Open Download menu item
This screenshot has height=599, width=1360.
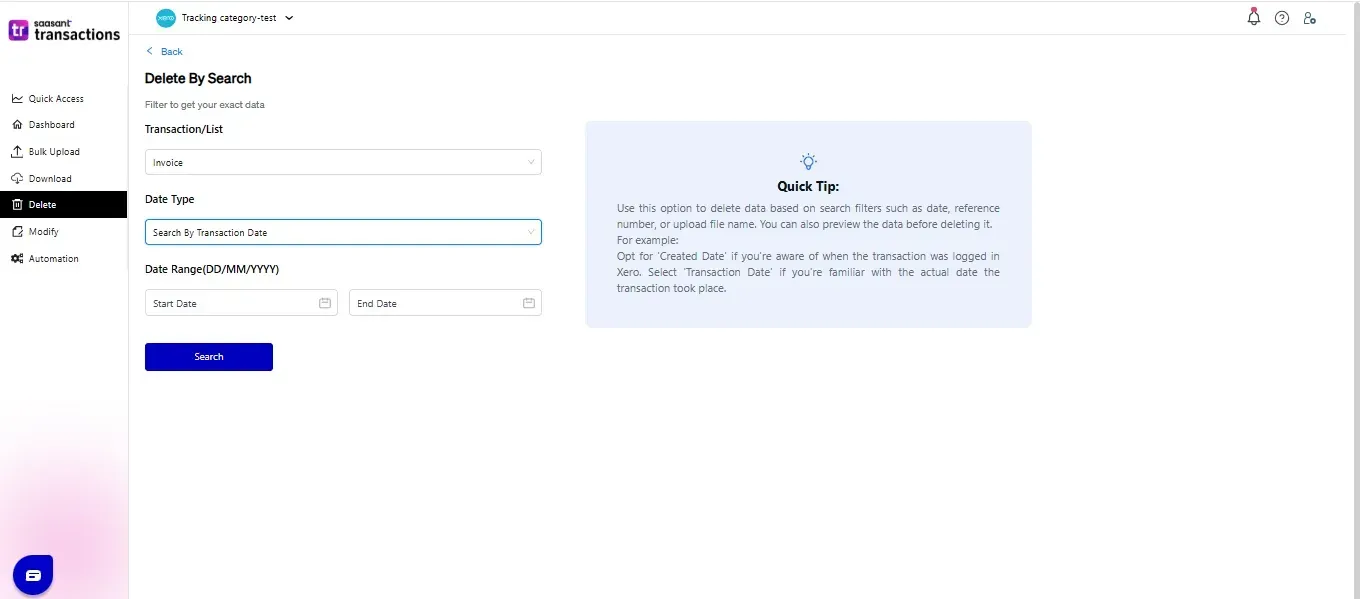[63, 178]
